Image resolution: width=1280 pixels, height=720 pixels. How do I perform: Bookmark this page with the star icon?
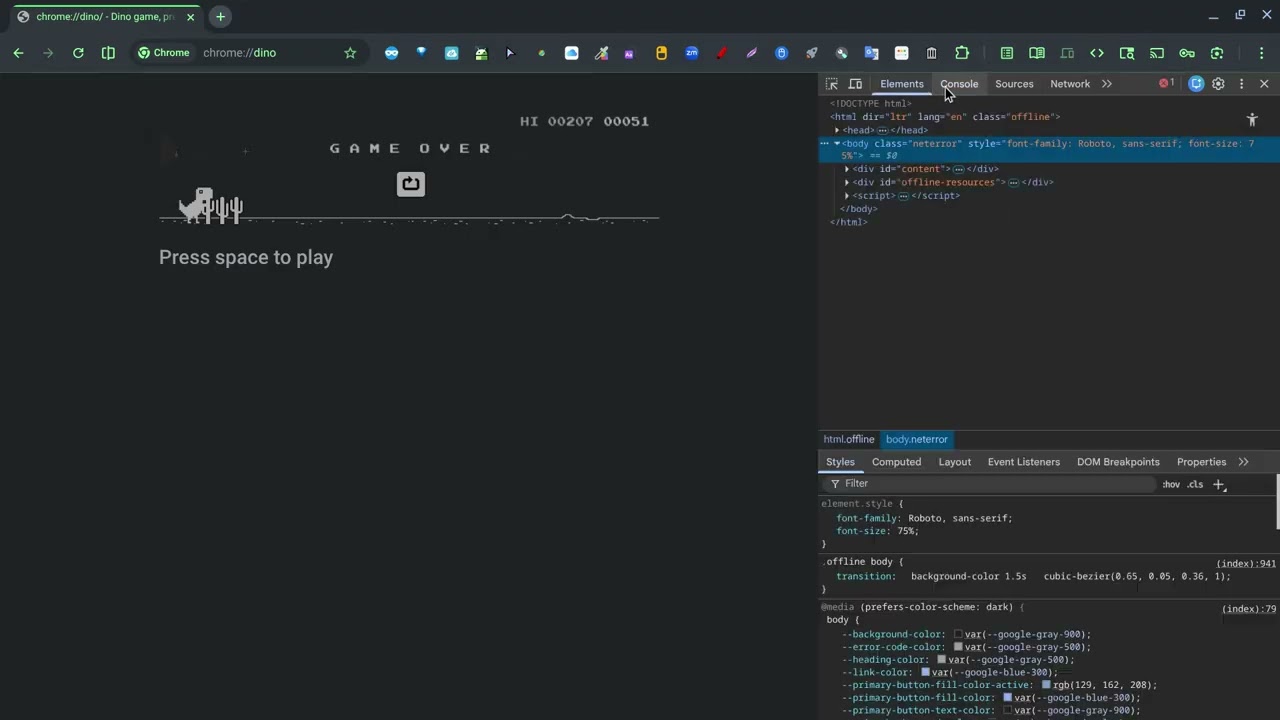tap(350, 53)
